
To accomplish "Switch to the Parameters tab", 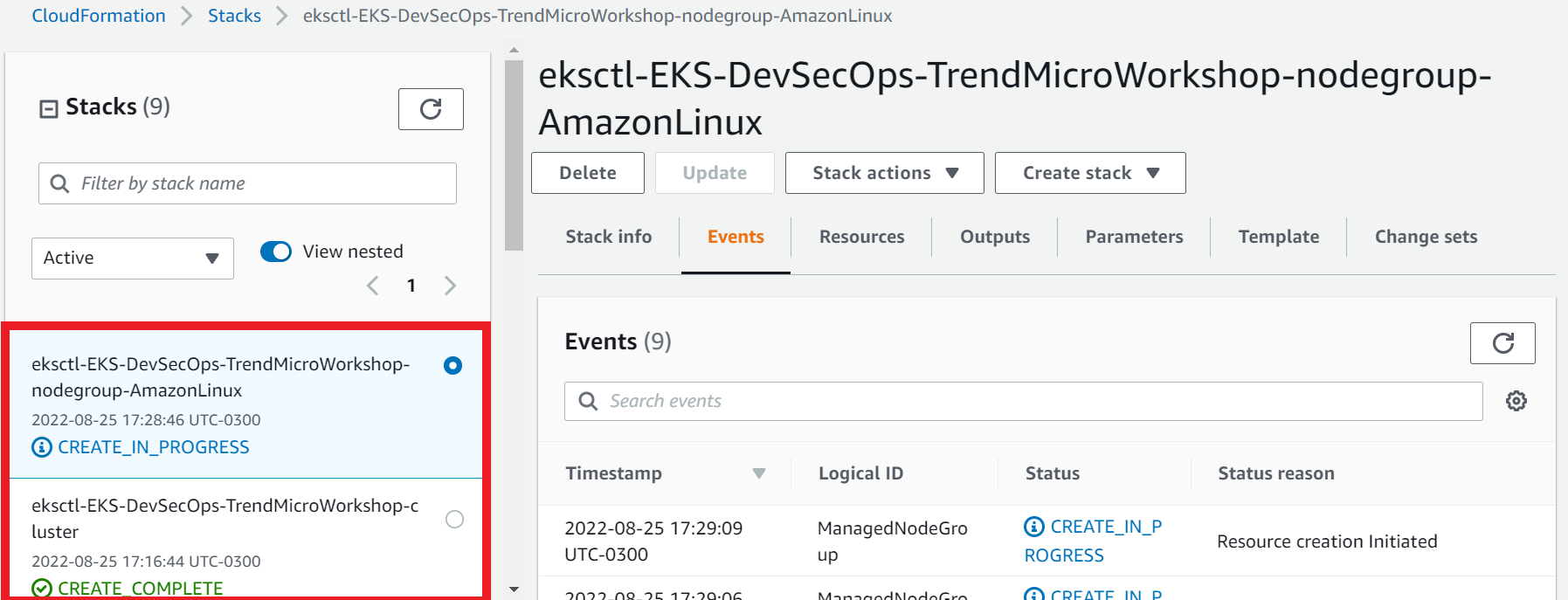I will 1134,237.
